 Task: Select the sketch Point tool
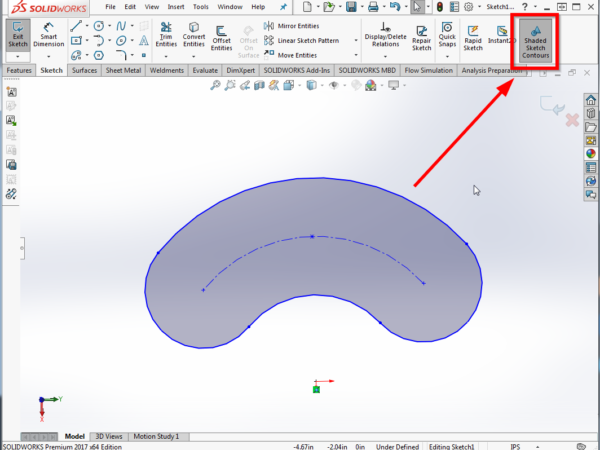click(144, 55)
